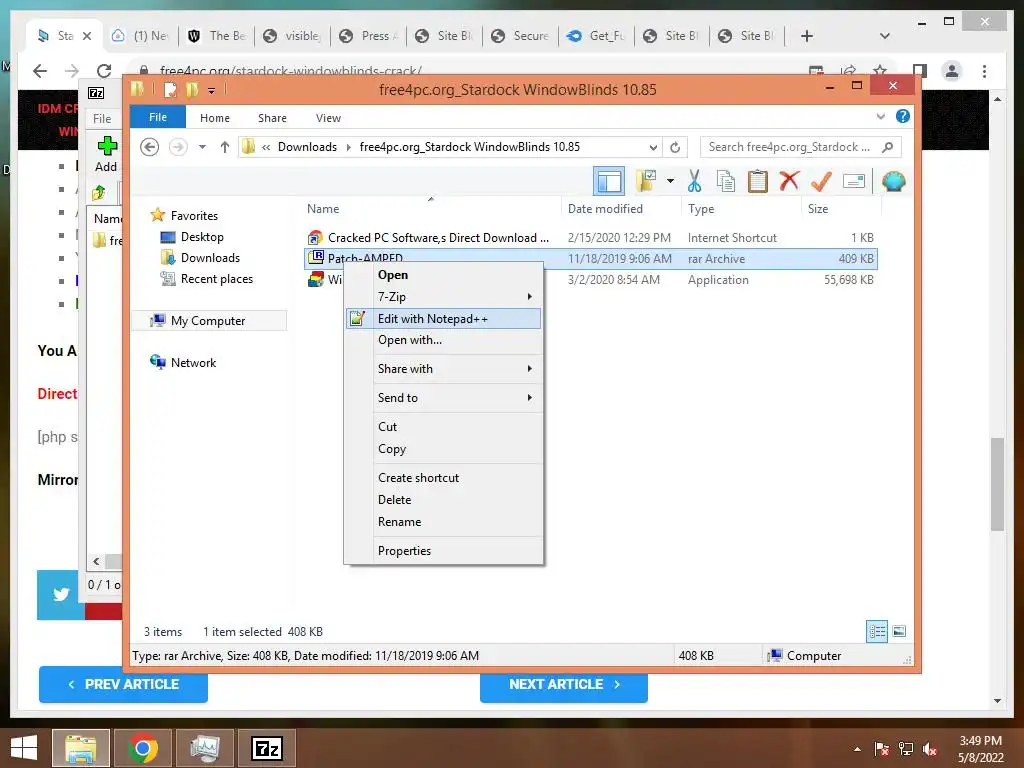Open 7-Zip from the taskbar

[267, 748]
